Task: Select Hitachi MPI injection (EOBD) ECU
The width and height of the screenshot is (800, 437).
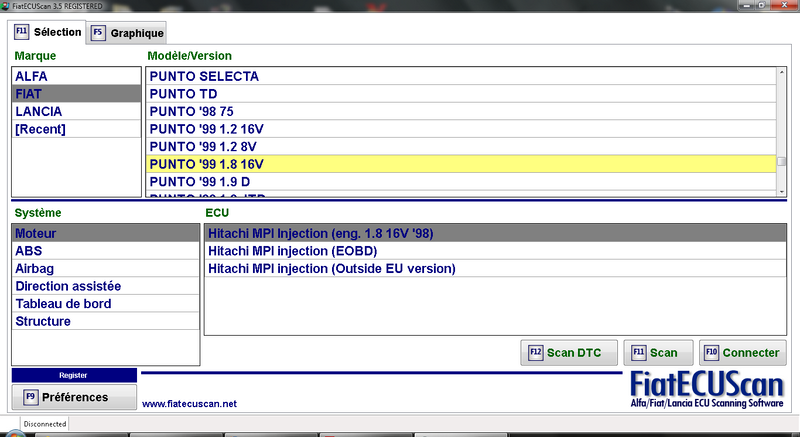Action: [495, 251]
